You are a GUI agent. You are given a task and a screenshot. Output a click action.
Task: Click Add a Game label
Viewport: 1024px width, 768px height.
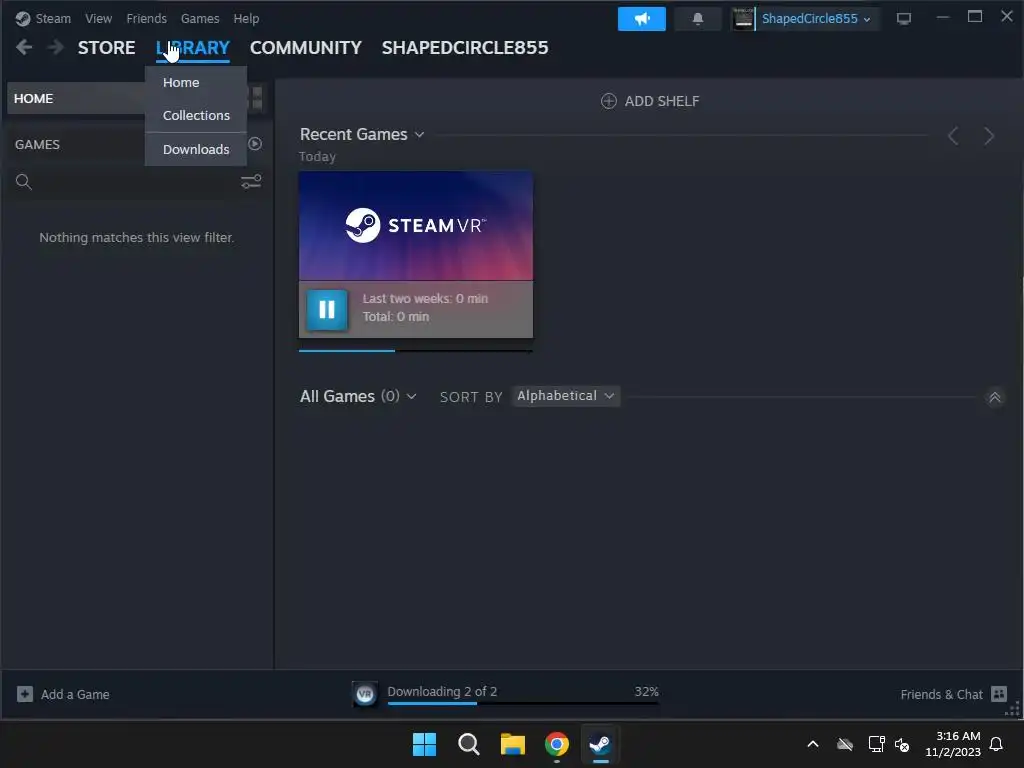coord(75,694)
